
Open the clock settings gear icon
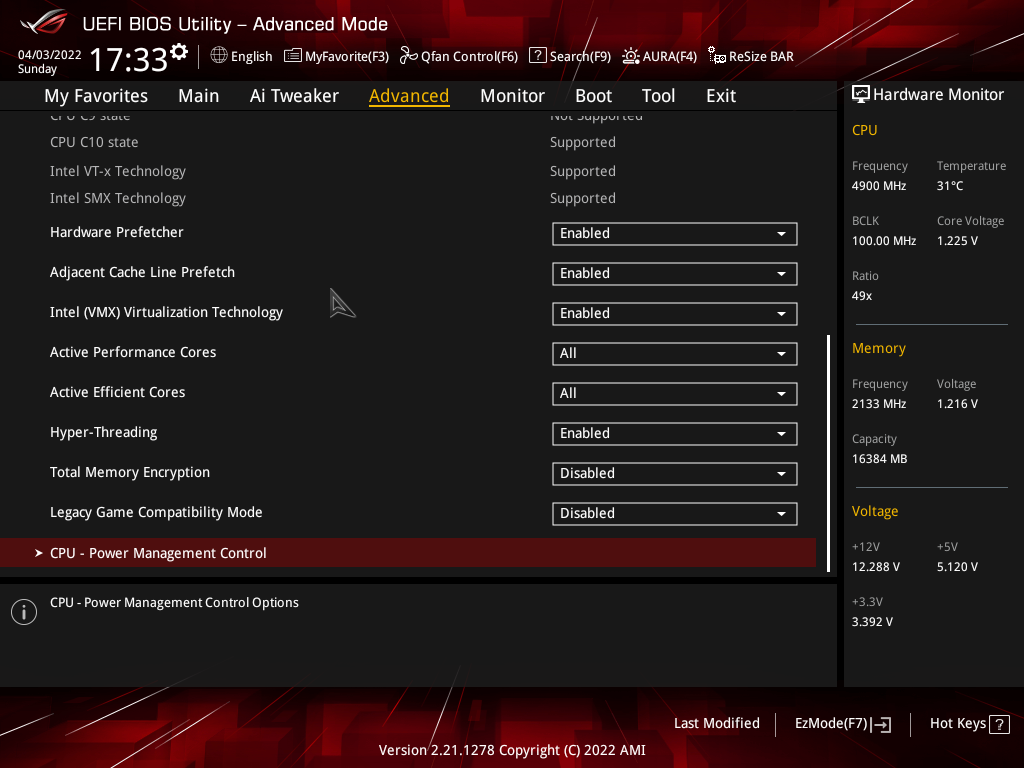click(179, 52)
